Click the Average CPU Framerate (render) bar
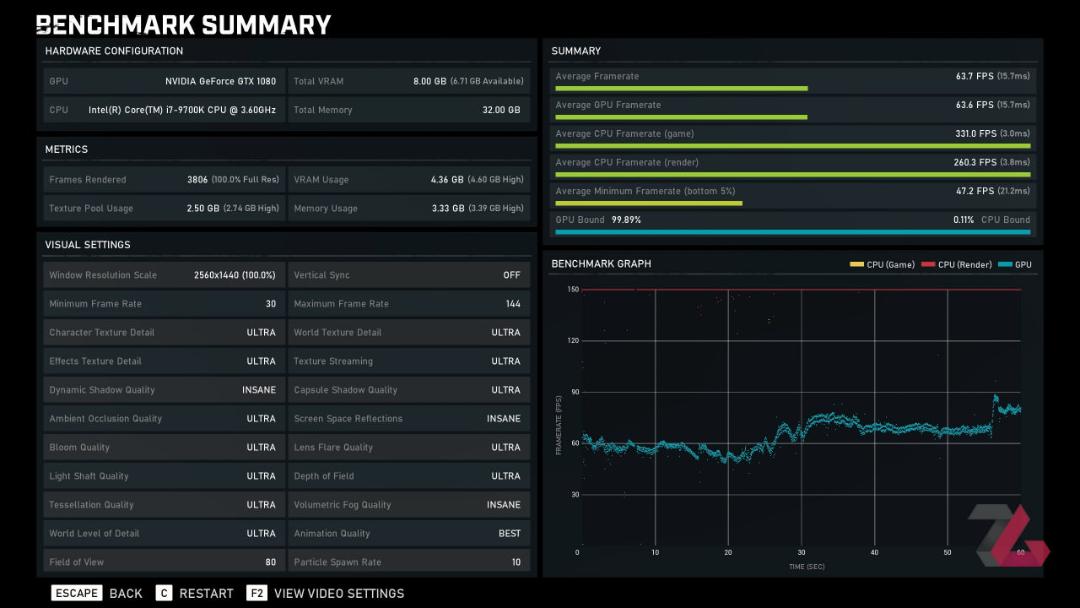This screenshot has width=1080, height=608. coord(793,175)
